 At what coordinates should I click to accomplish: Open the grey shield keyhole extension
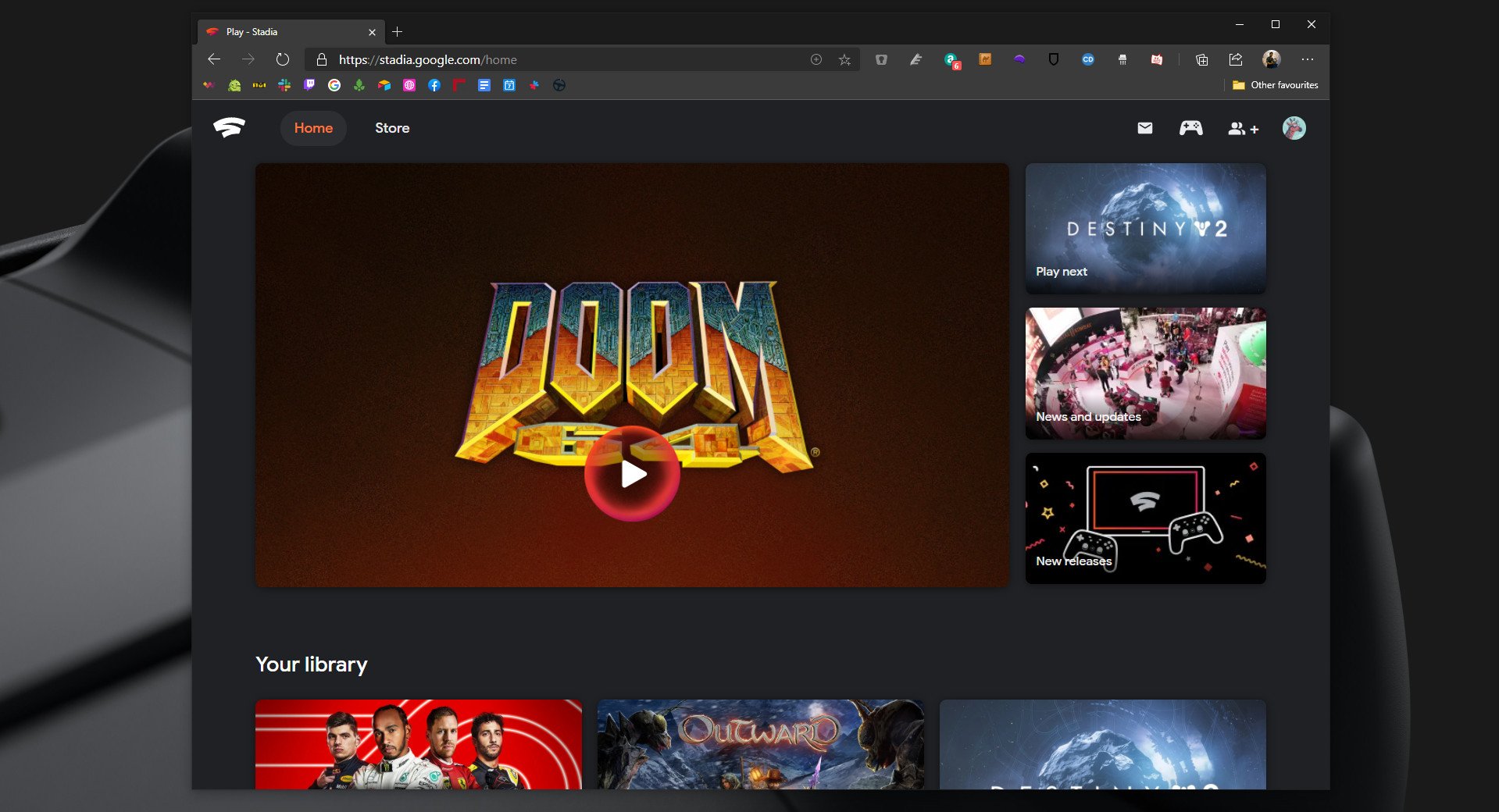pos(881,59)
